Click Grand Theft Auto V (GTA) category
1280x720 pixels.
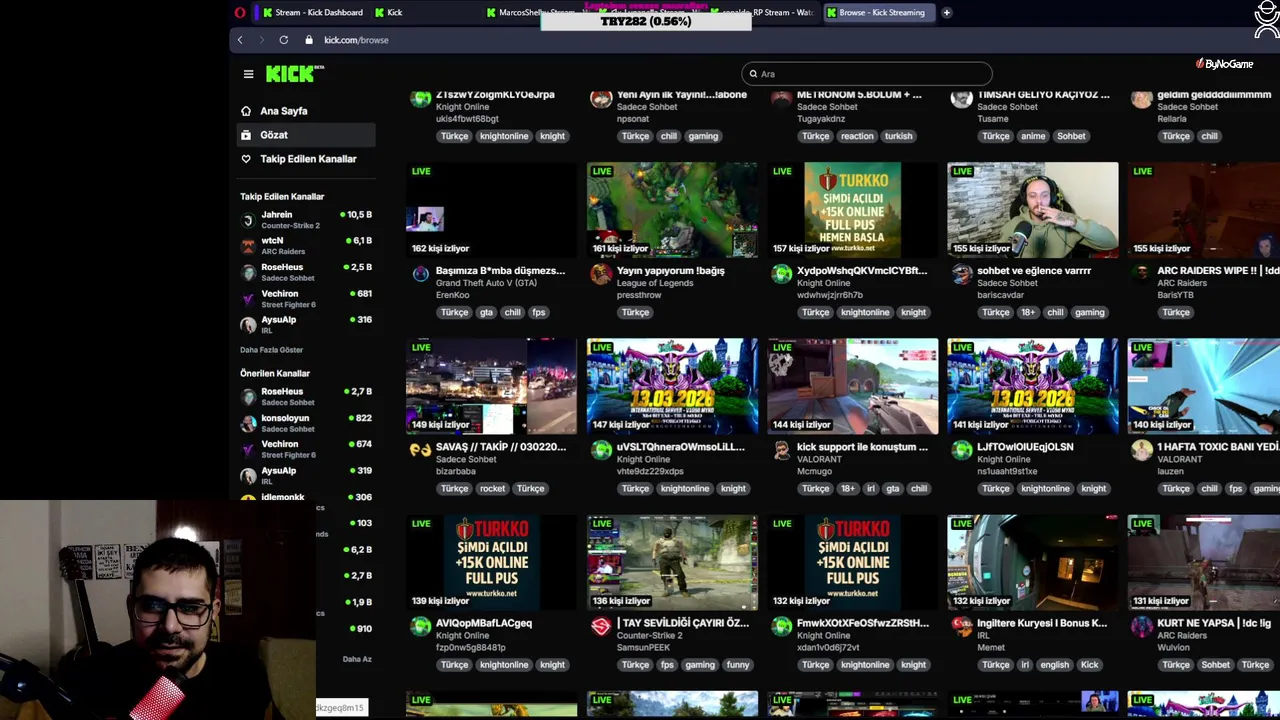tap(486, 283)
